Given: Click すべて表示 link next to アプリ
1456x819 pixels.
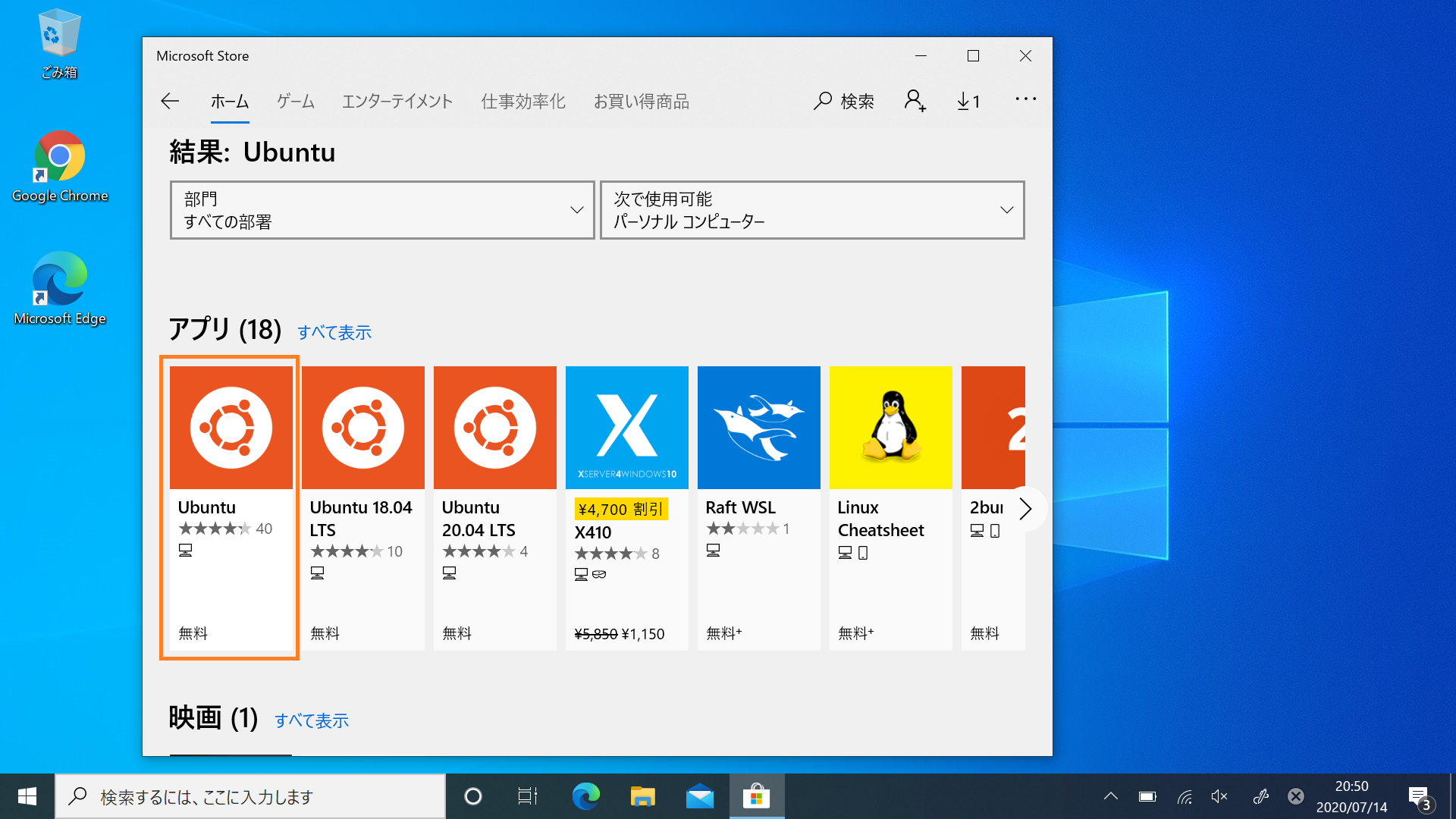Looking at the screenshot, I should (334, 332).
